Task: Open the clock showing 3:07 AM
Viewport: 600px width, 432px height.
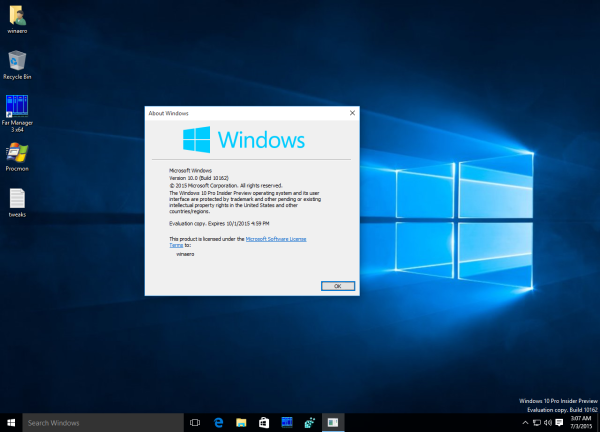Action: 581,422
